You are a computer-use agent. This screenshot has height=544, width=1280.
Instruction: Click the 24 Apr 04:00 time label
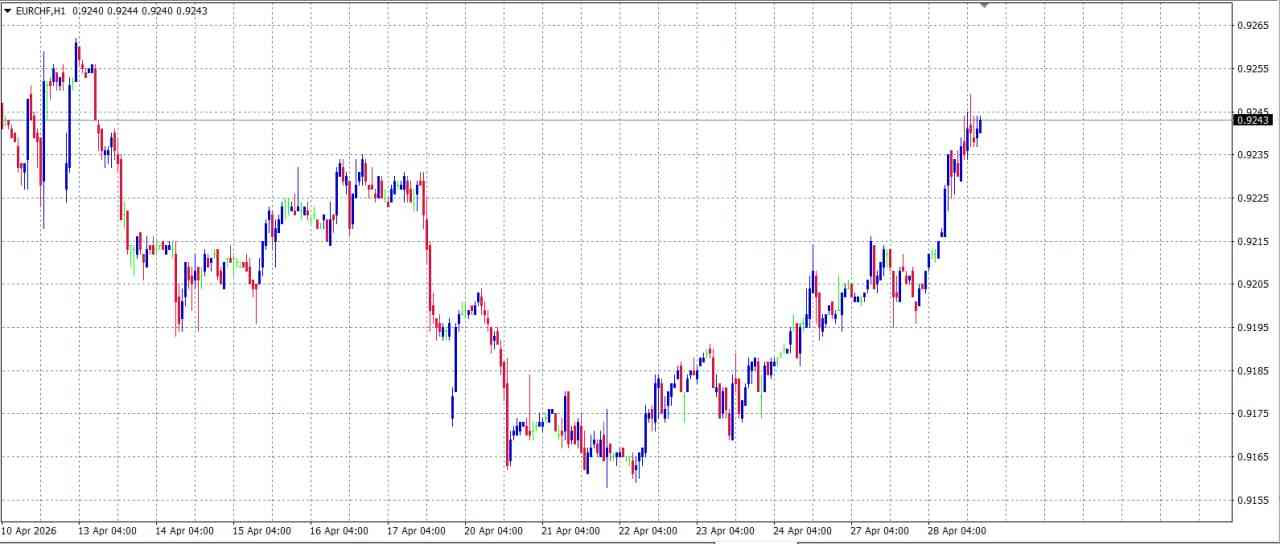coord(803,531)
